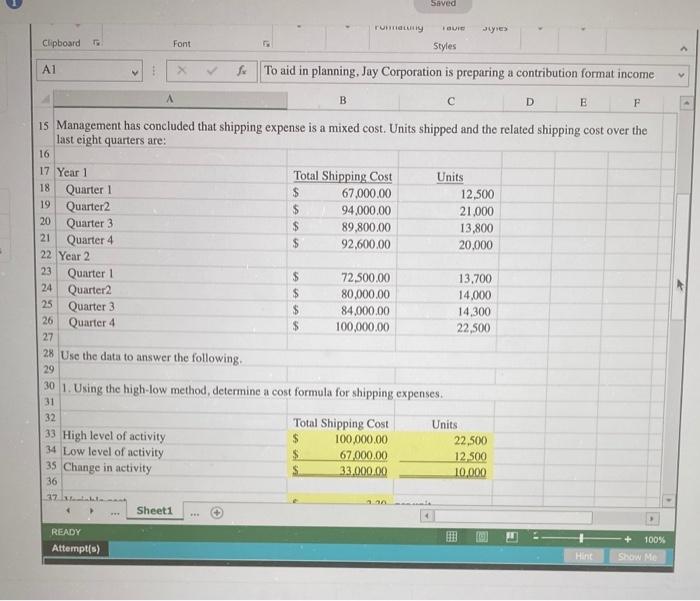
Task: Expand the formula bar chevron
Action: (681, 75)
